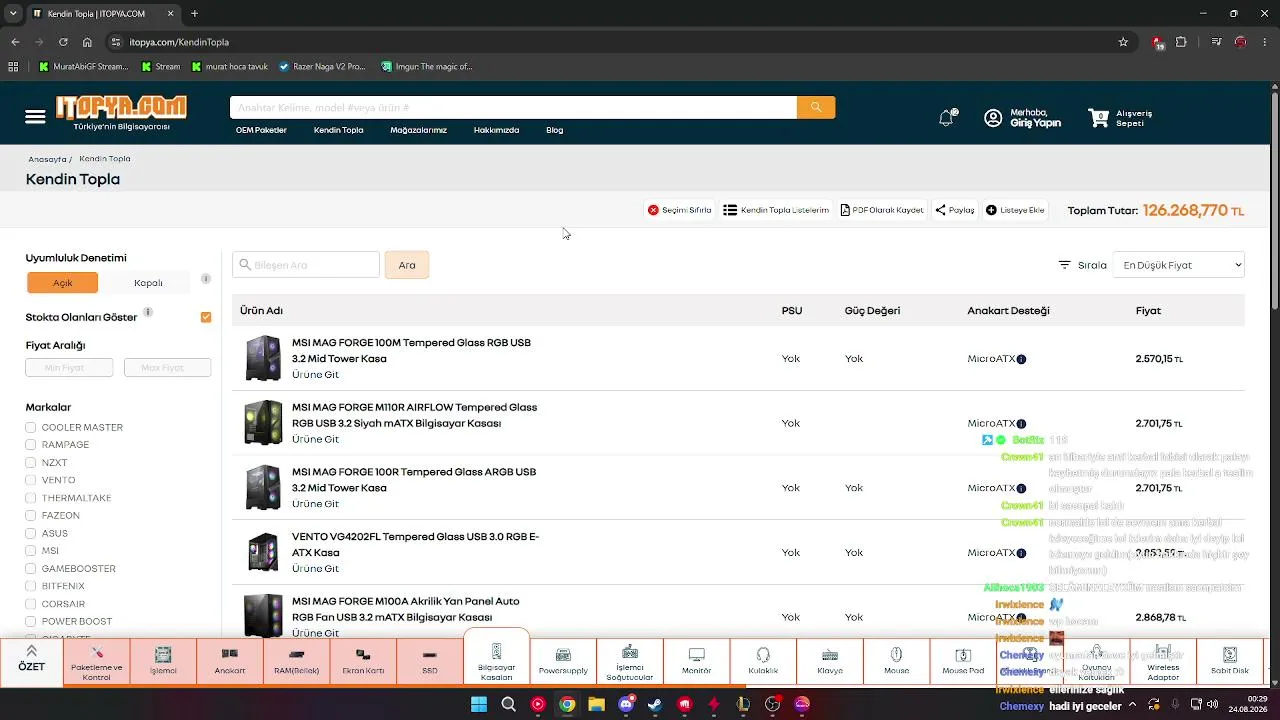Turn compatibility check to Kapalı

[x=148, y=283]
